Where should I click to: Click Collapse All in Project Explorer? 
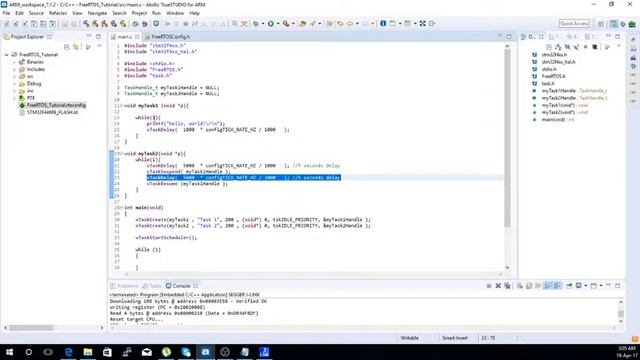point(67,47)
